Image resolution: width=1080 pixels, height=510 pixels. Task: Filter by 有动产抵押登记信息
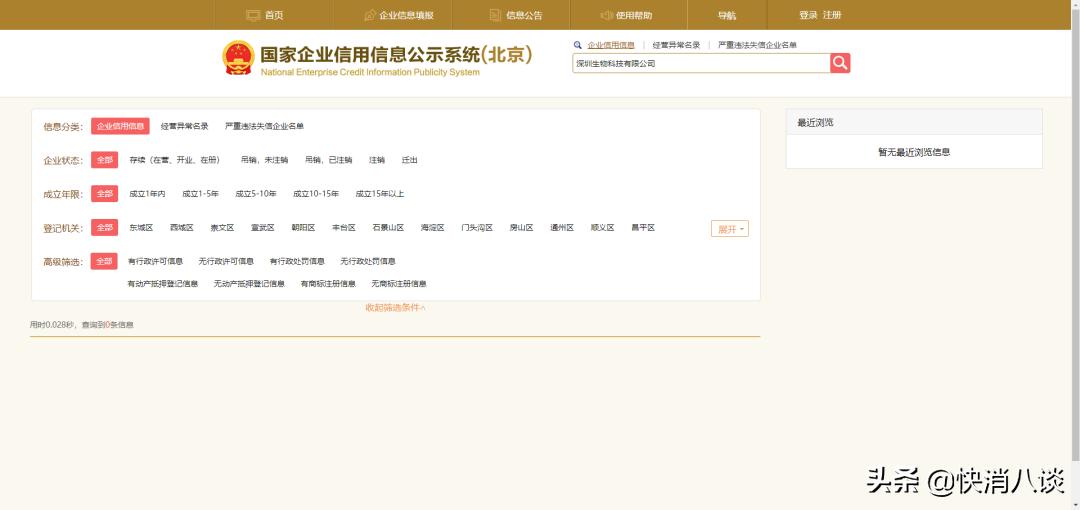point(163,283)
